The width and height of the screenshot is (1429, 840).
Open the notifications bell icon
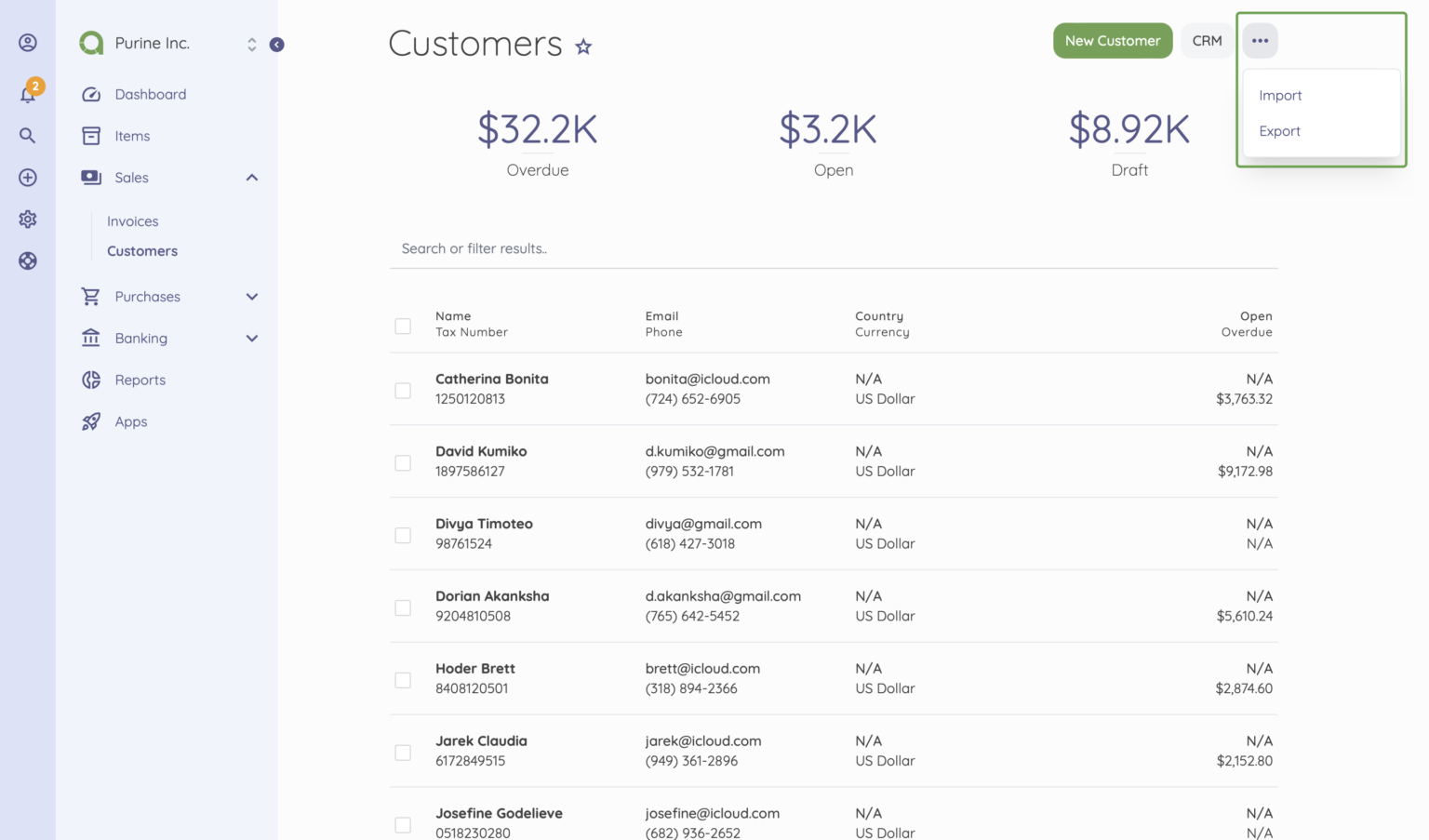click(x=28, y=94)
